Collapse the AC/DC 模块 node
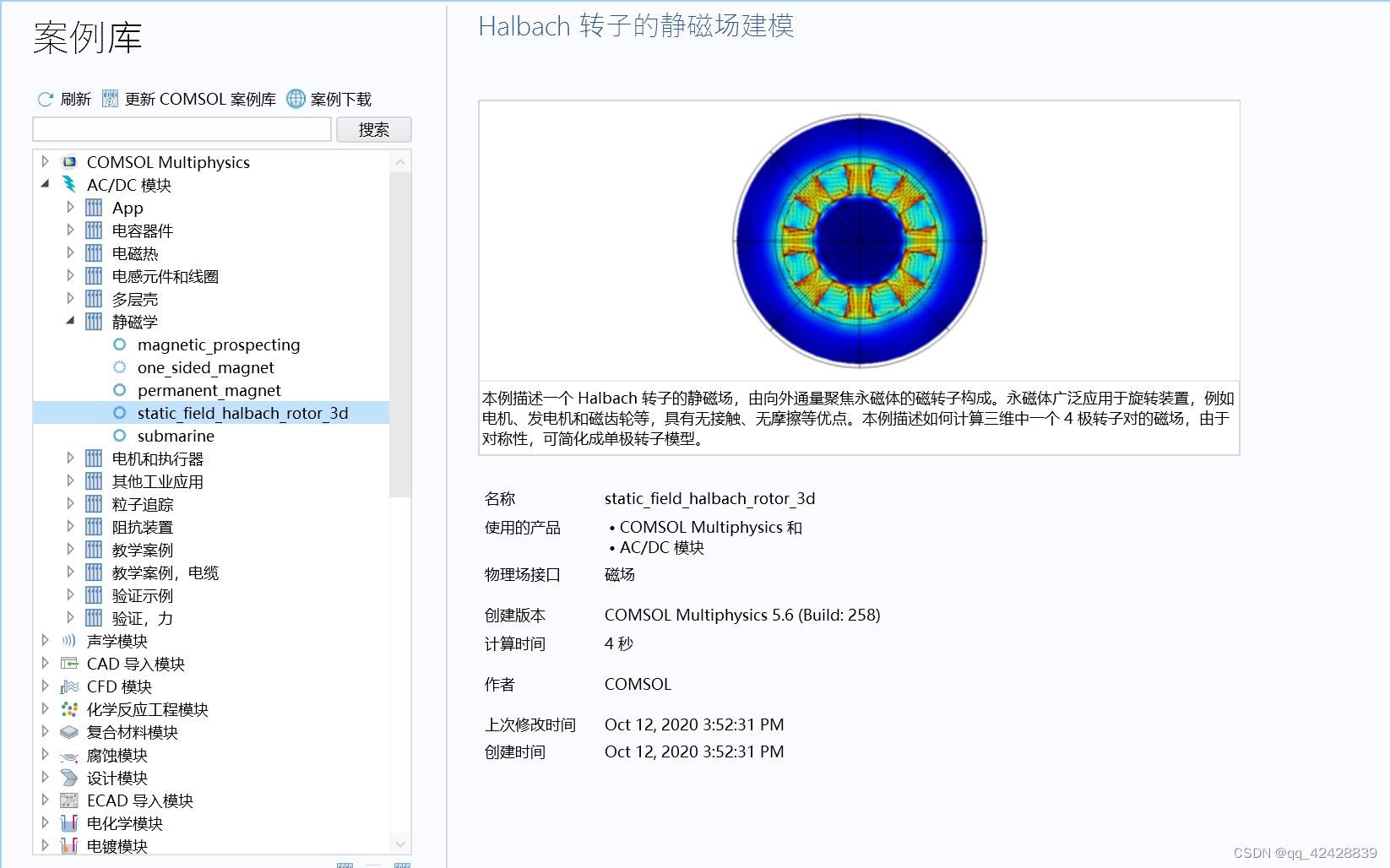This screenshot has height=868, width=1390. coord(46,183)
